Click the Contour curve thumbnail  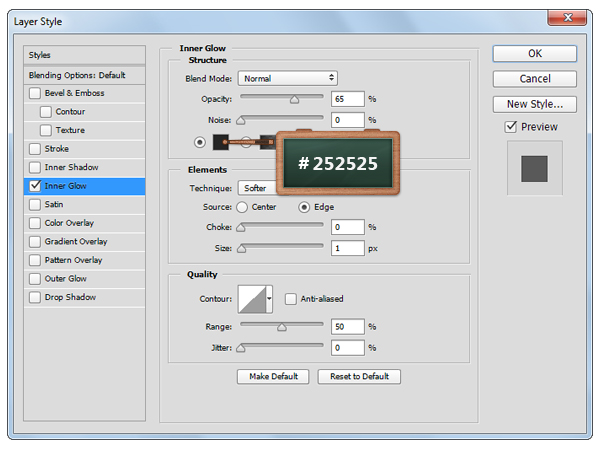[x=251, y=298]
